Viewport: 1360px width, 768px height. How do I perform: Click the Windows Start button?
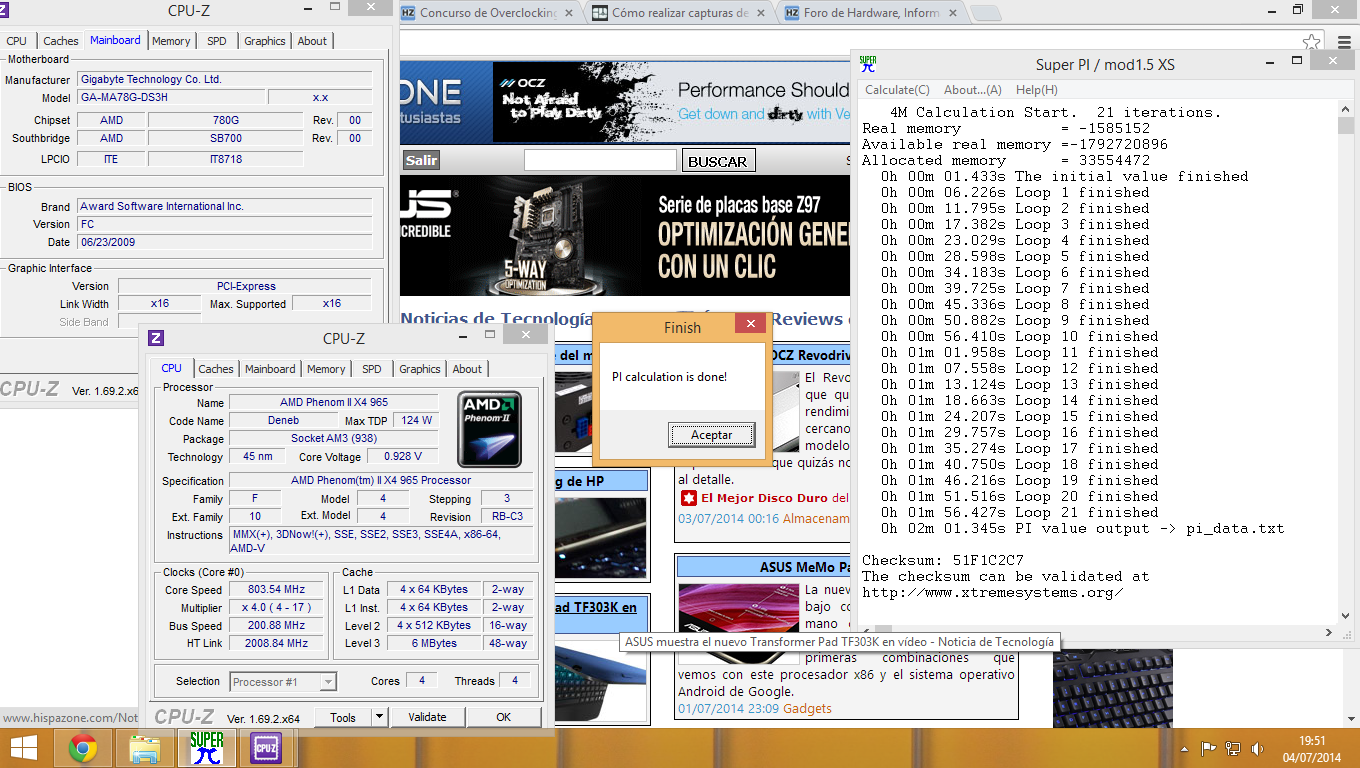point(24,748)
